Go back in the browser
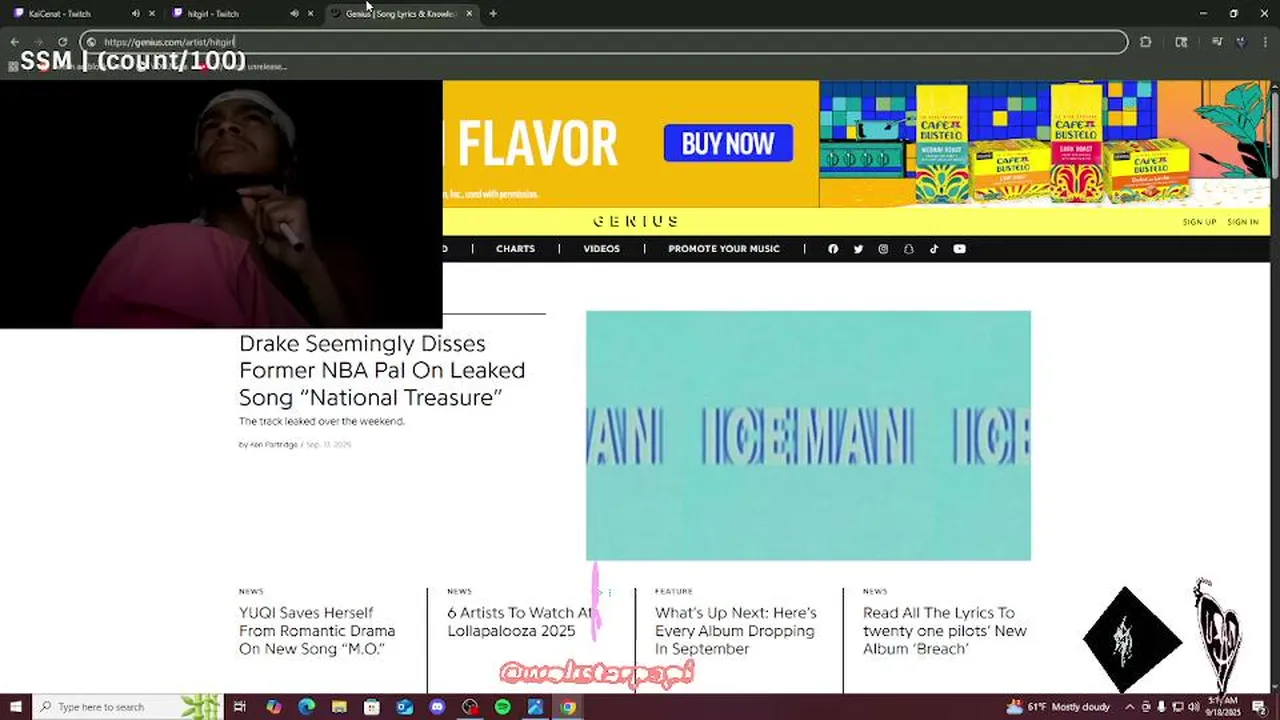Image resolution: width=1280 pixels, height=720 pixels. click(15, 42)
